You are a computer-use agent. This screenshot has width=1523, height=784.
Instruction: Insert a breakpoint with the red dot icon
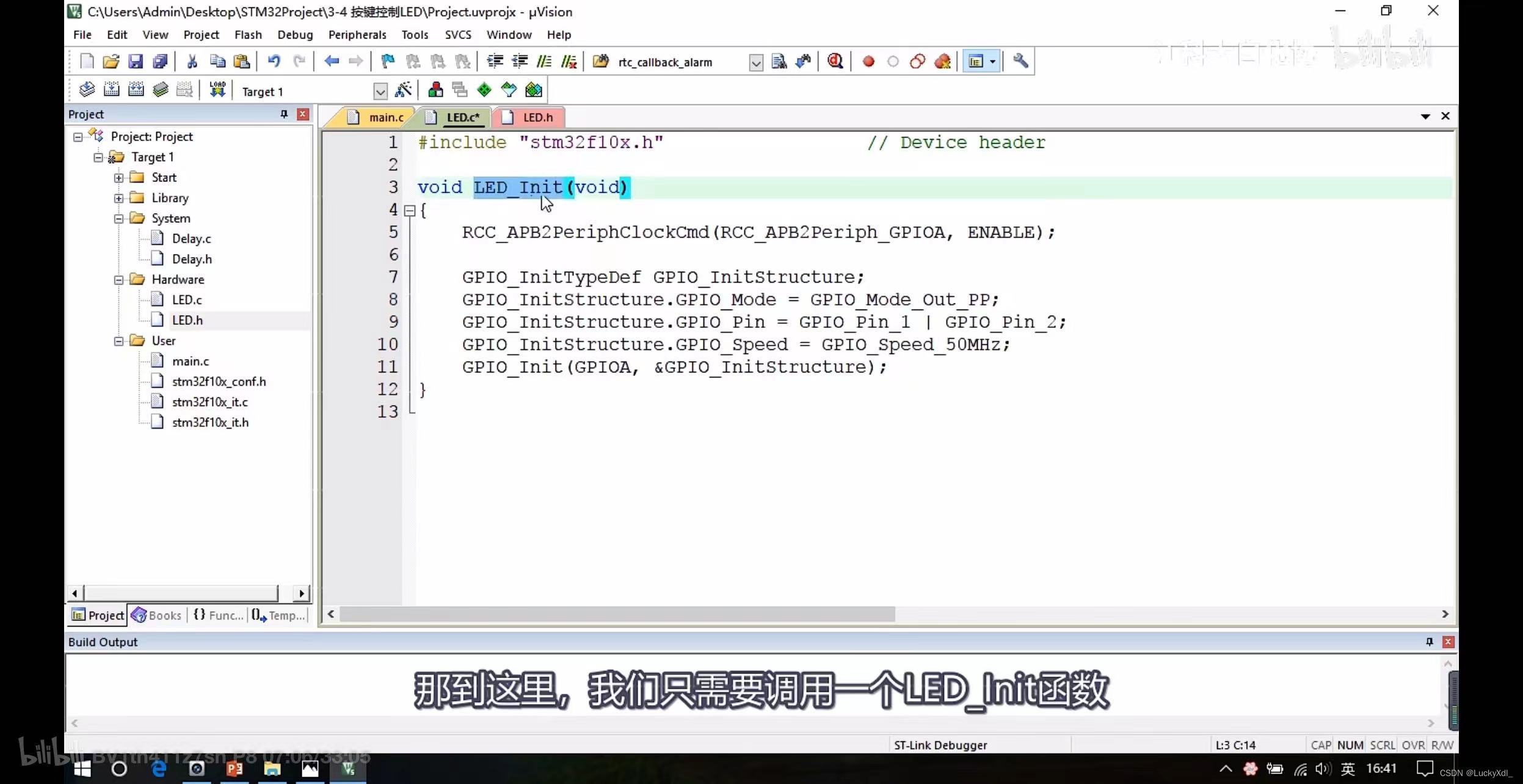[868, 62]
